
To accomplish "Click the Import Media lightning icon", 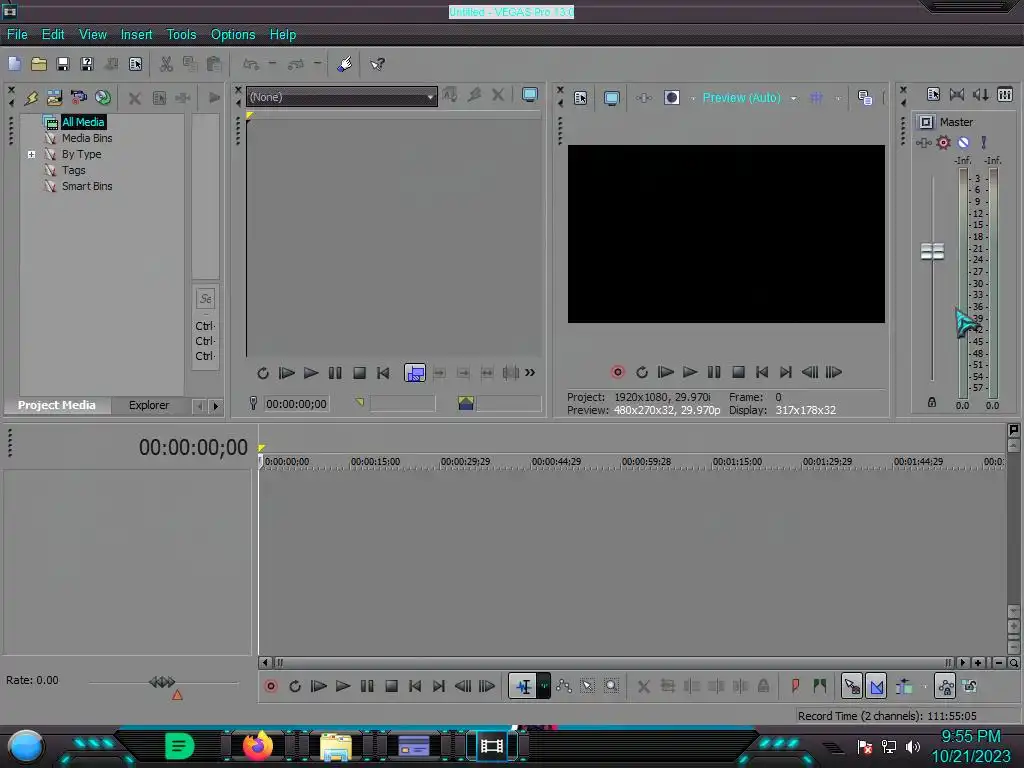I will coord(31,98).
